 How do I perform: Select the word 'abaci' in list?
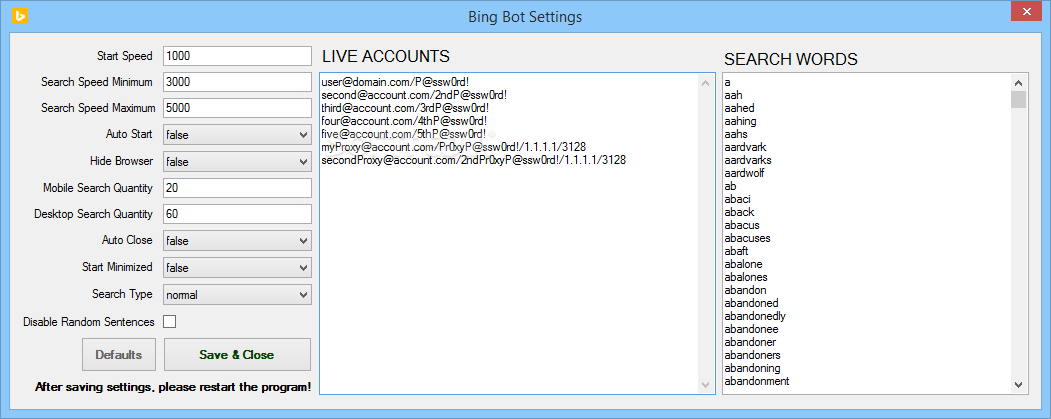point(737,199)
